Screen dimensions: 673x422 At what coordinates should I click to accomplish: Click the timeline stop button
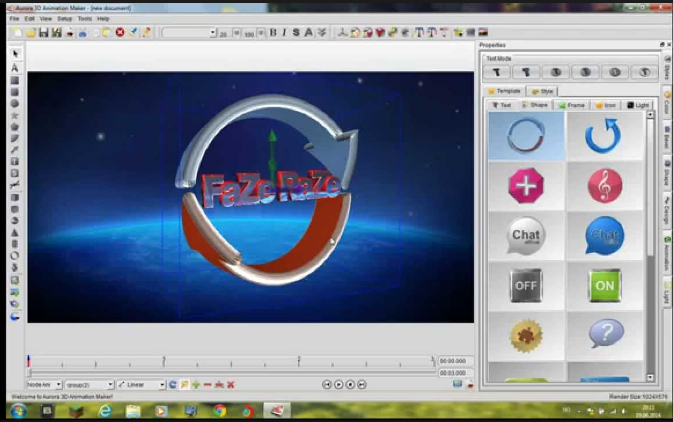[350, 385]
